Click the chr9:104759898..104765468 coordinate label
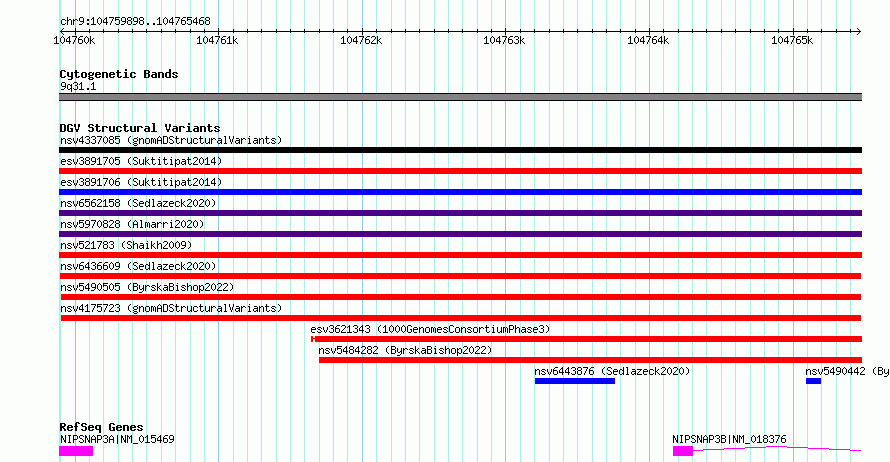 tap(135, 21)
